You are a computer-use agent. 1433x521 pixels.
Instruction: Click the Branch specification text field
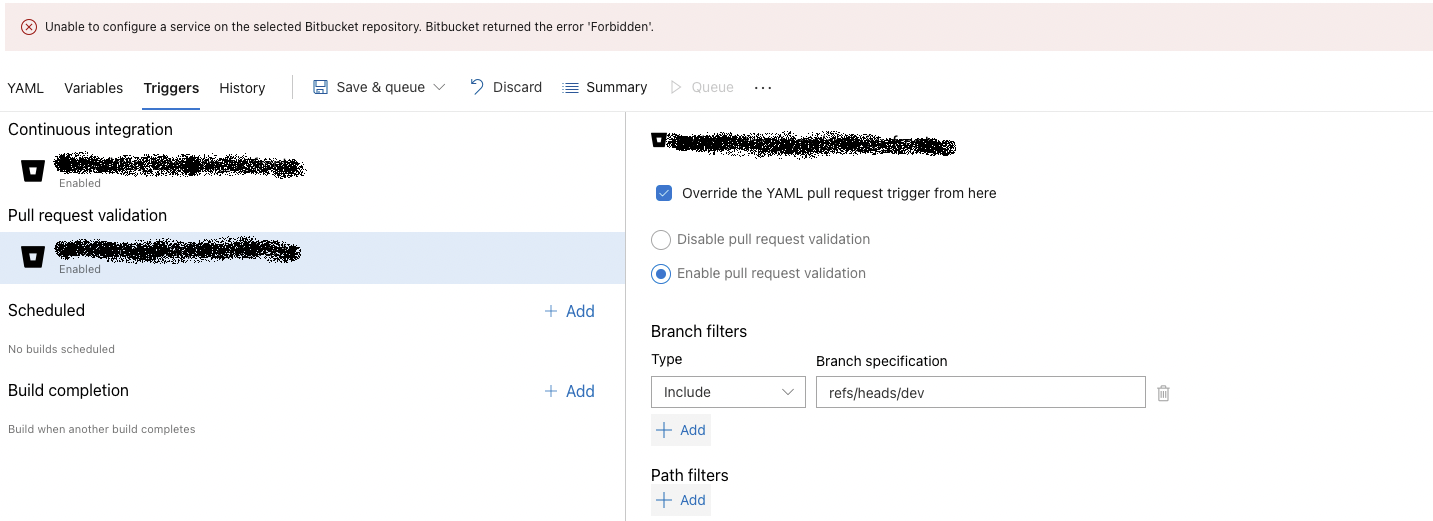pyautogui.click(x=980, y=392)
